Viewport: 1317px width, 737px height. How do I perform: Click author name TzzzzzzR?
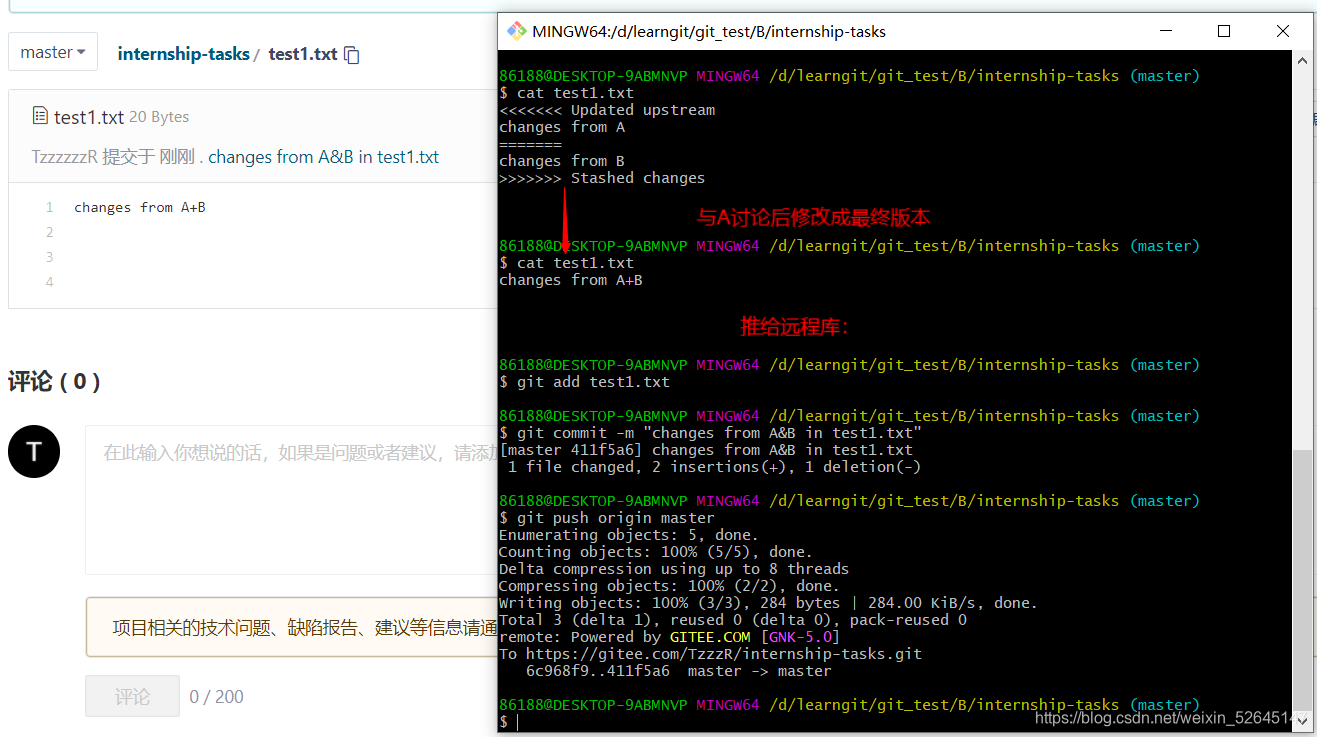coord(65,157)
